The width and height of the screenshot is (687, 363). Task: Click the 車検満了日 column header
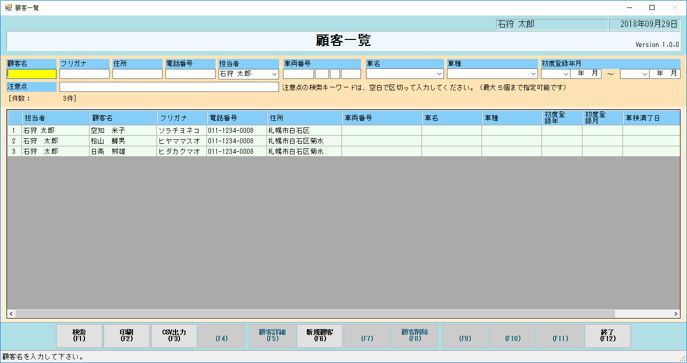coord(651,118)
